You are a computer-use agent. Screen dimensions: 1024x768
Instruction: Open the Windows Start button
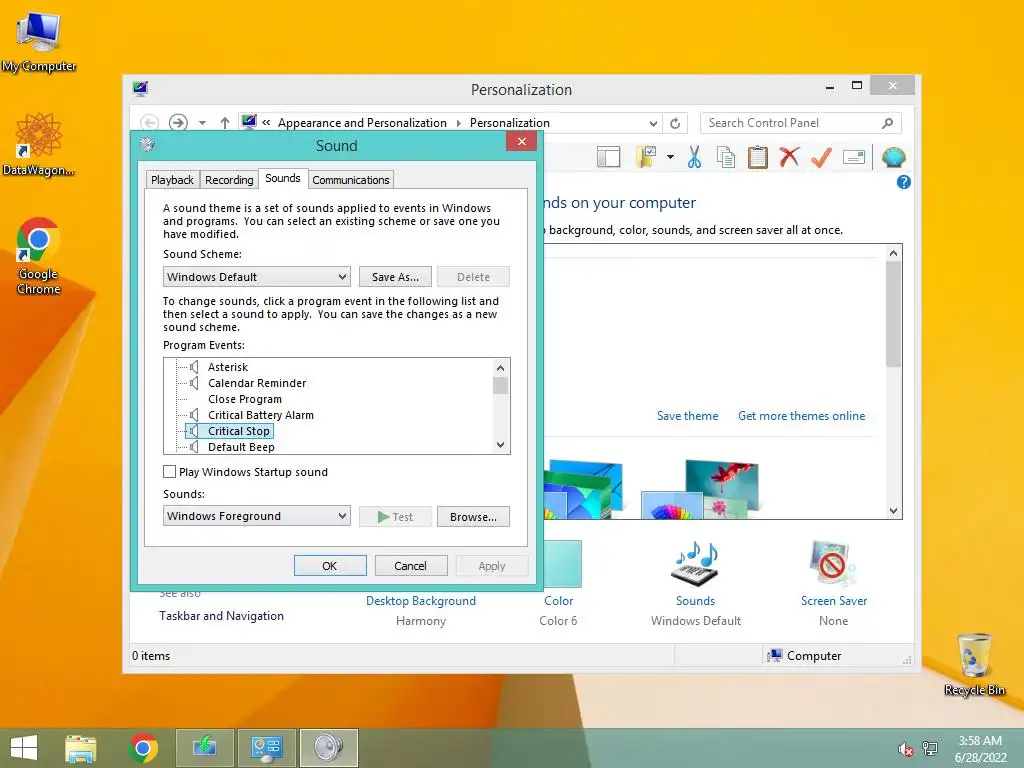pyautogui.click(x=24, y=748)
